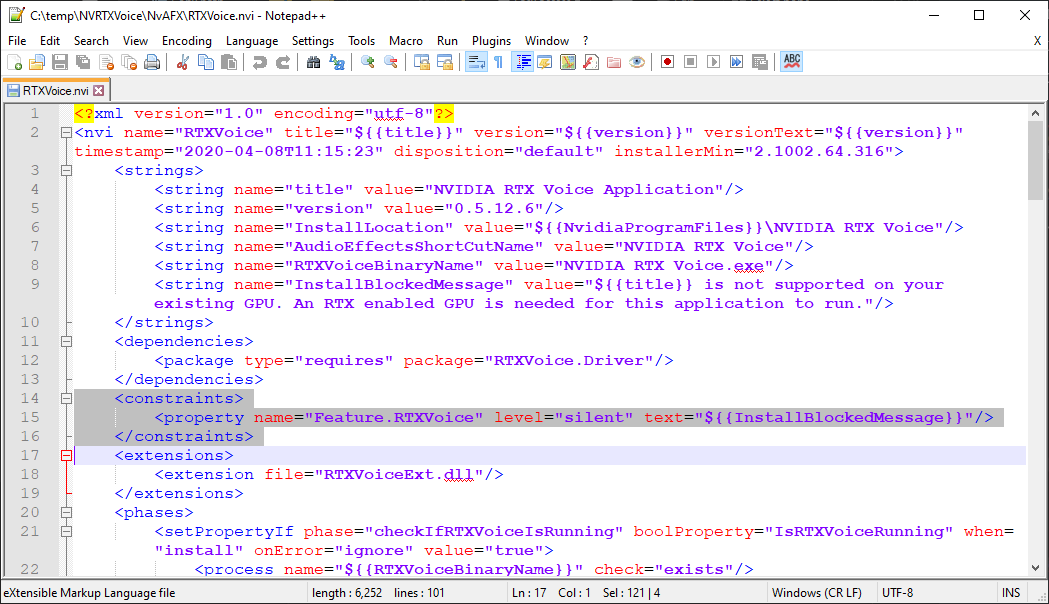Stop macro recording button
1049x604 pixels.
pyautogui.click(x=690, y=62)
